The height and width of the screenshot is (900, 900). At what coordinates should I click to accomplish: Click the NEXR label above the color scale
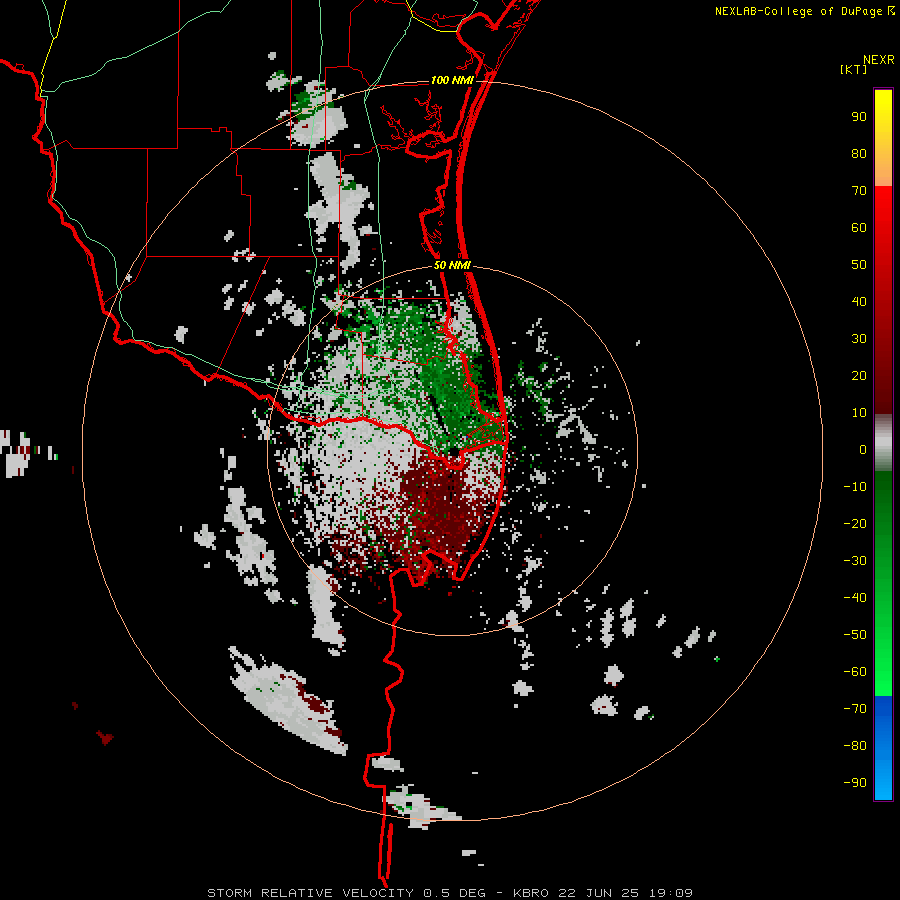pos(878,60)
